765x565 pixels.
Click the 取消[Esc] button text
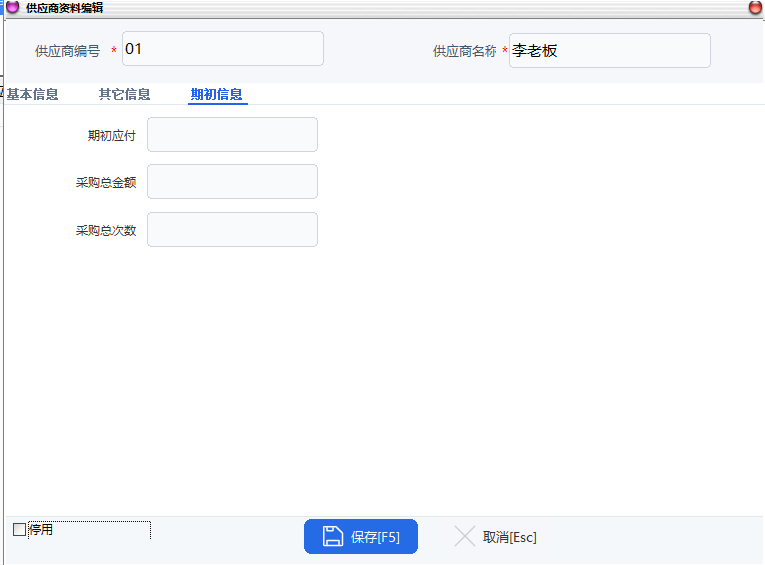pyautogui.click(x=510, y=537)
